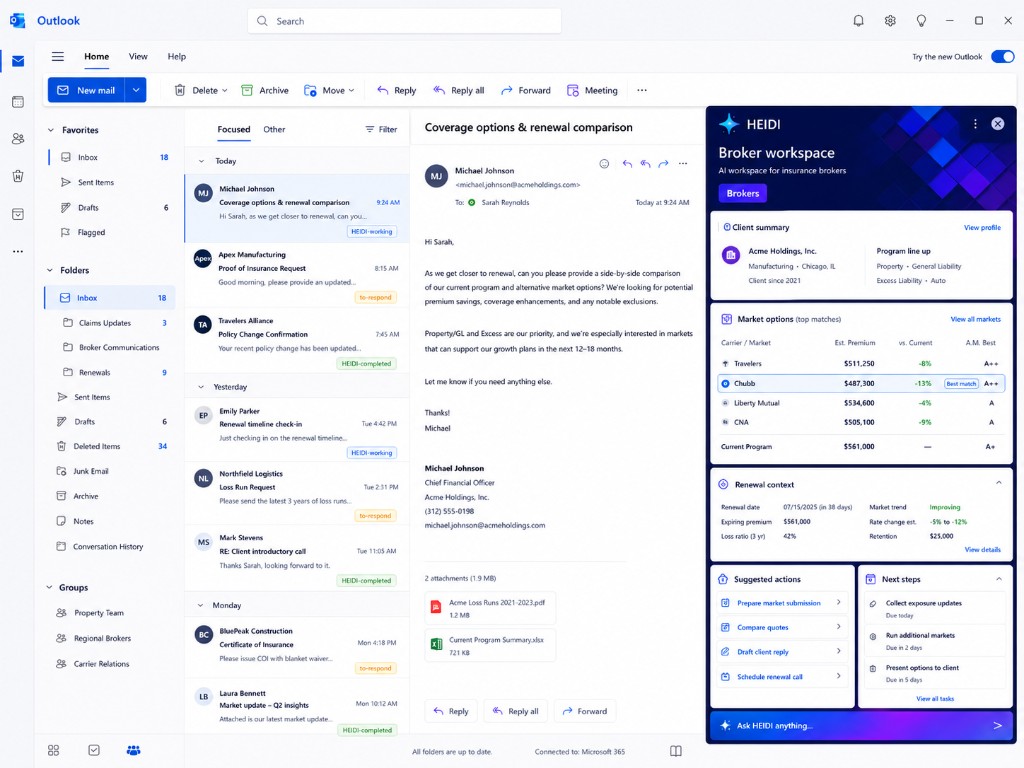Open the Apex Manufacturing Proof of Insurance email

coord(297,275)
